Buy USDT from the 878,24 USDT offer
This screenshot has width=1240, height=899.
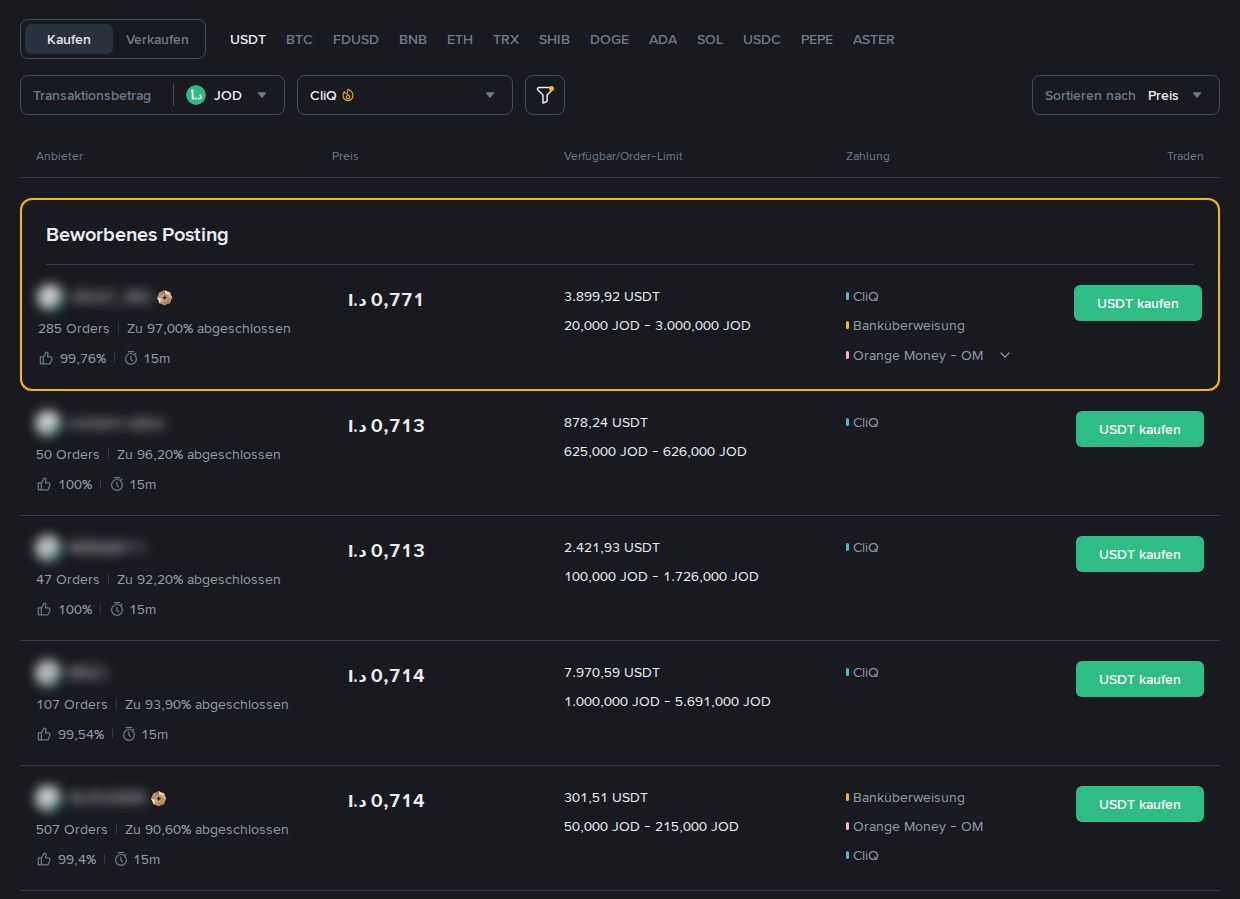pyautogui.click(x=1140, y=429)
